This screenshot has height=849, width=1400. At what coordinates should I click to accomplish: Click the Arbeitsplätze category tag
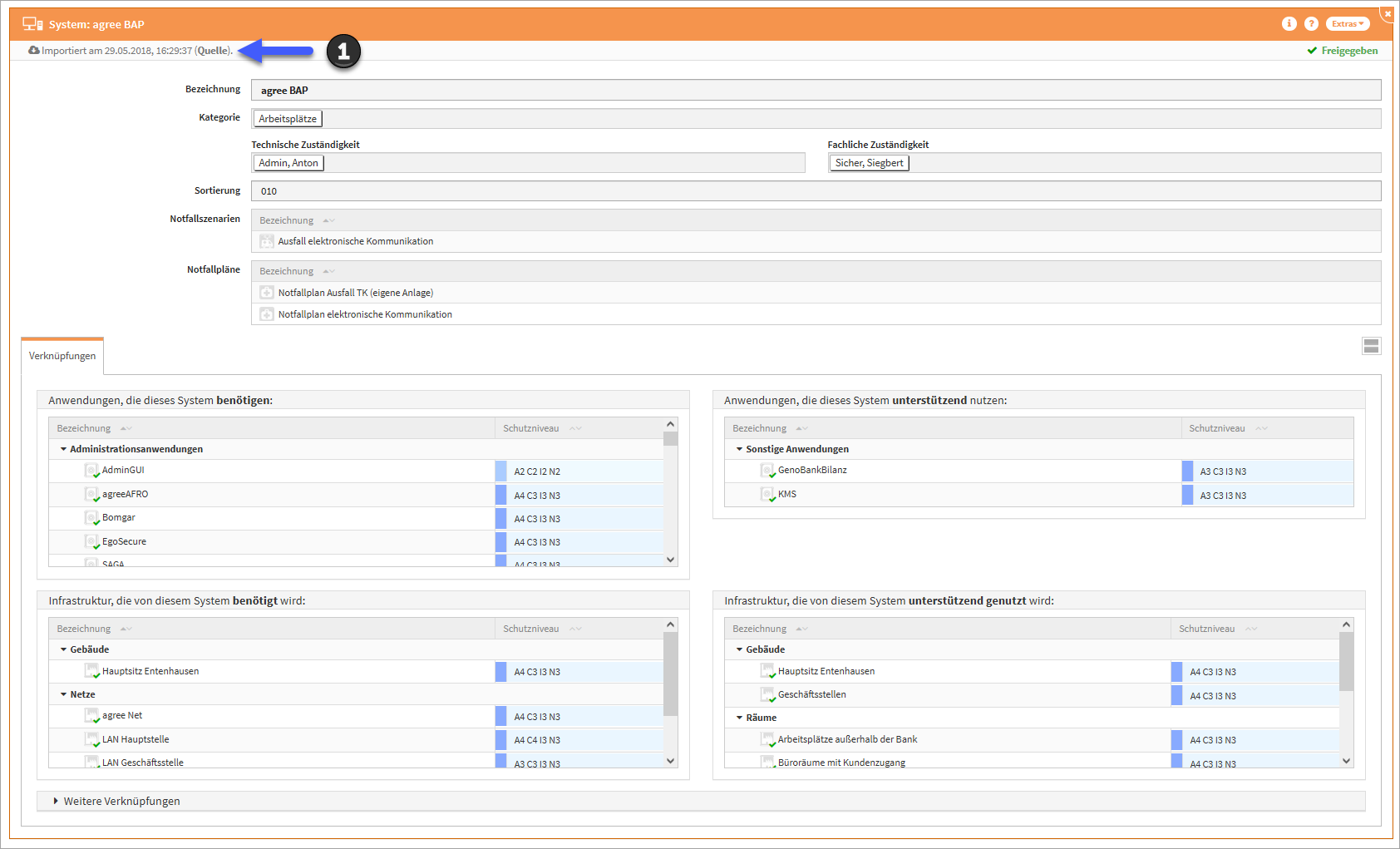pyautogui.click(x=287, y=119)
